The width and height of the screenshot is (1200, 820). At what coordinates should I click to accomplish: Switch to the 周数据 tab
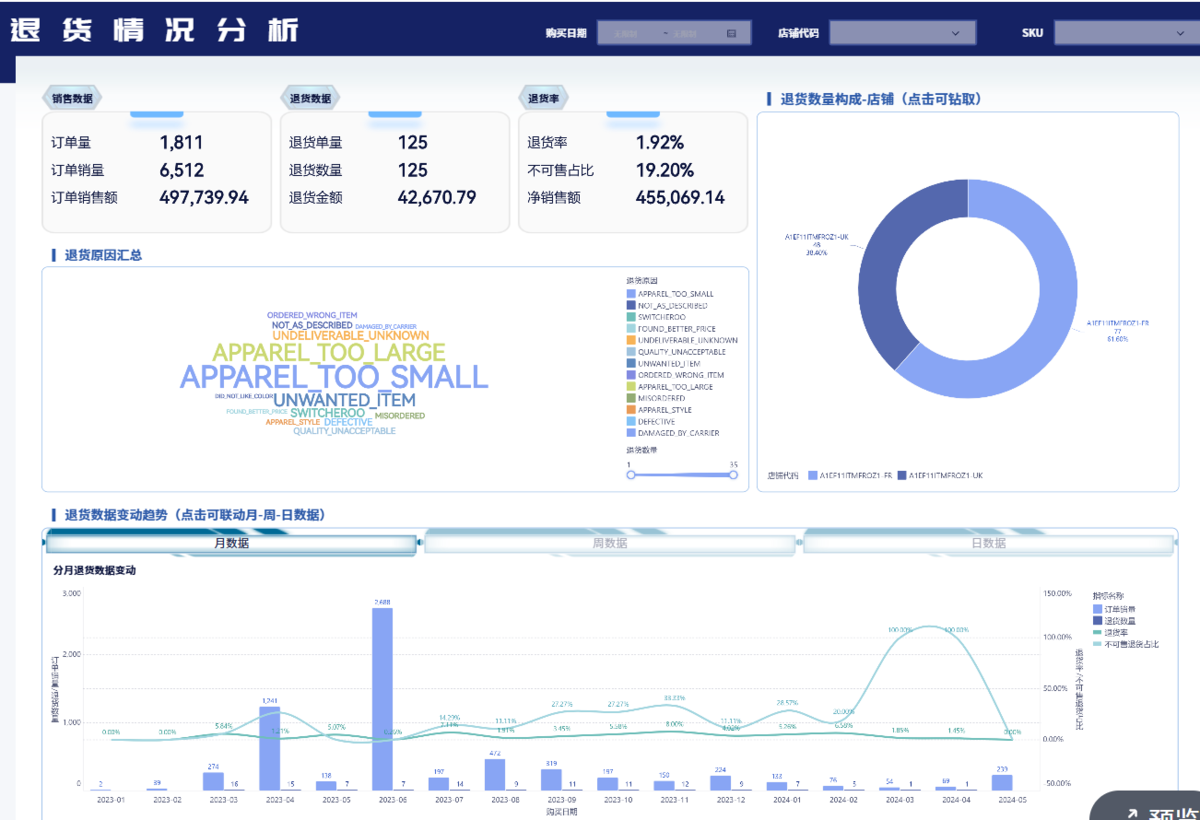click(x=610, y=543)
